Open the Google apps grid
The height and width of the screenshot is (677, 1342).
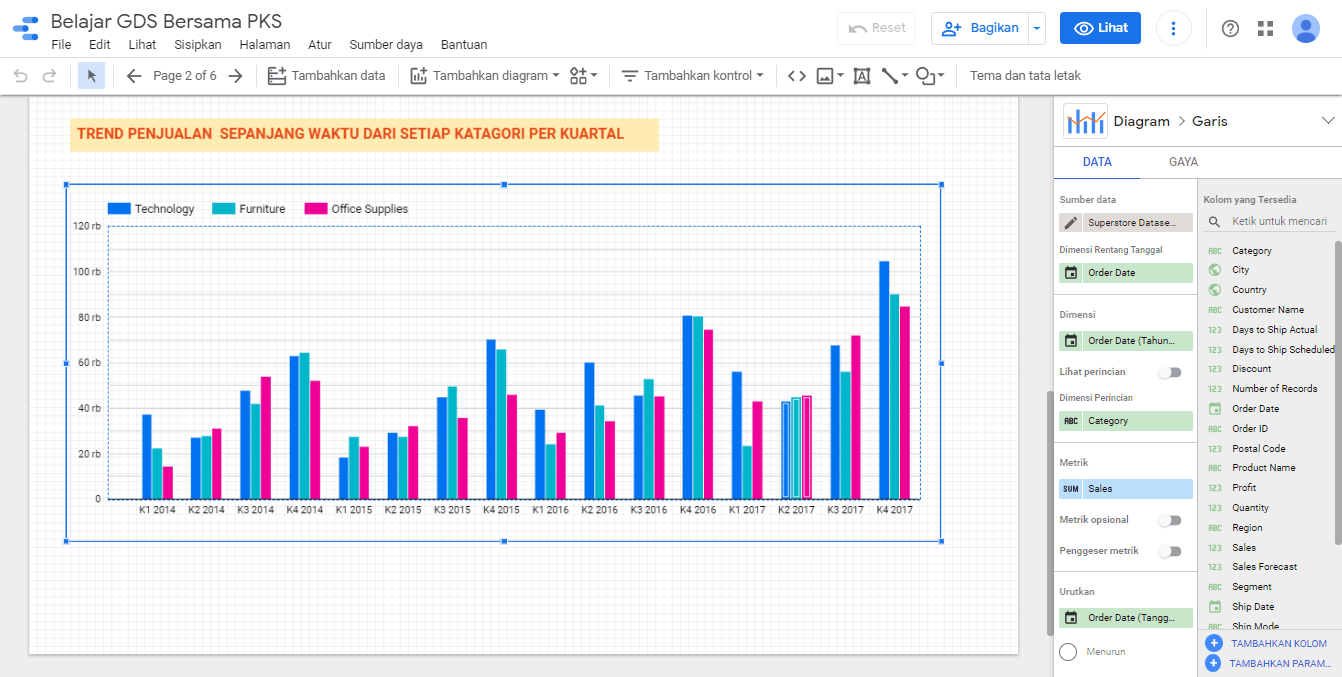pyautogui.click(x=1266, y=28)
